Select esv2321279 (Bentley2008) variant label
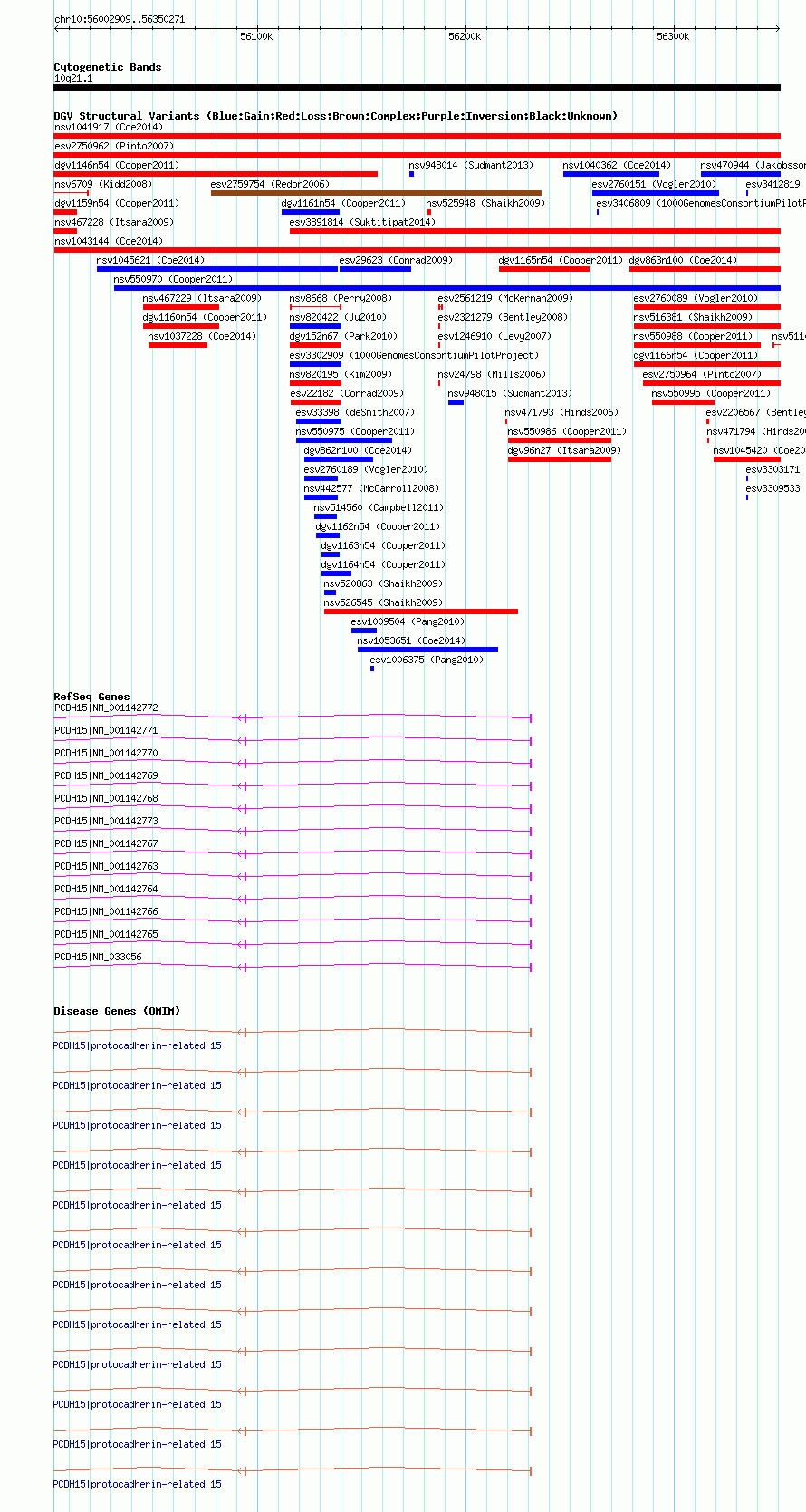The height and width of the screenshot is (1512, 806). 503,317
